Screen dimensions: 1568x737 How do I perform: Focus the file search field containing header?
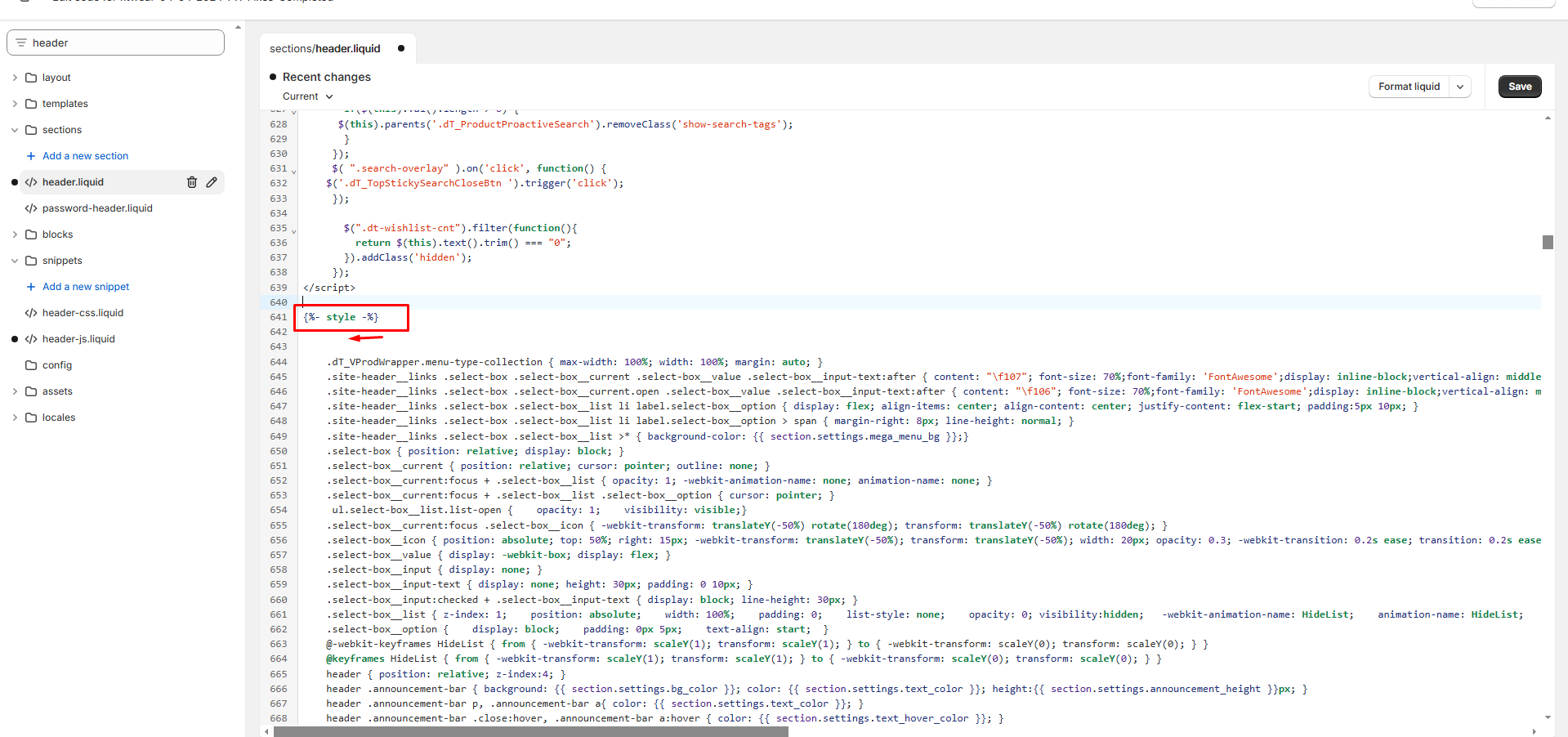(115, 42)
